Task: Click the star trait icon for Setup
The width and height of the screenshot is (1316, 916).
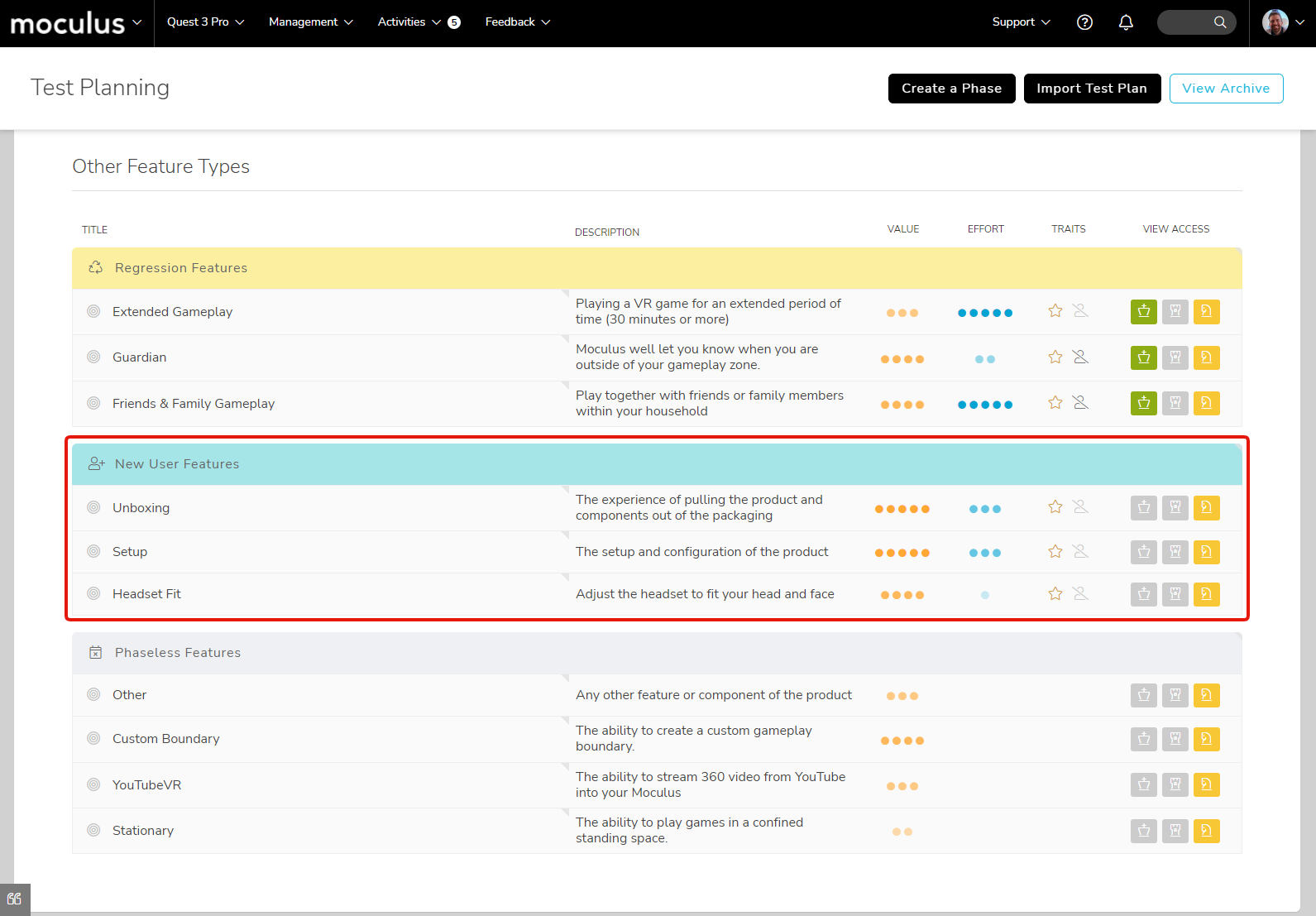Action: tap(1055, 552)
